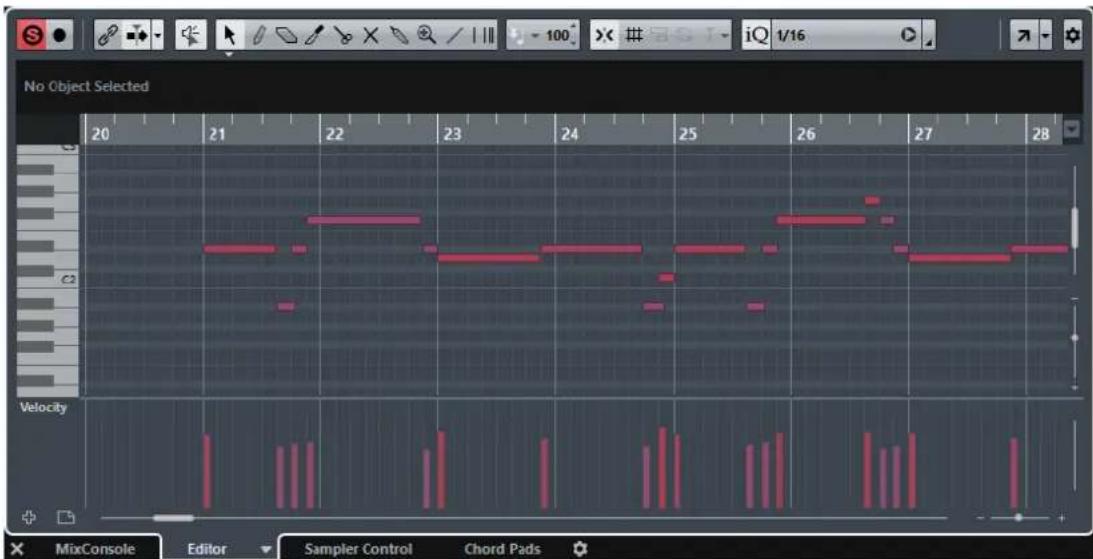Select the highest short note in bar 26
The width and height of the screenshot is (1093, 559).
click(872, 201)
